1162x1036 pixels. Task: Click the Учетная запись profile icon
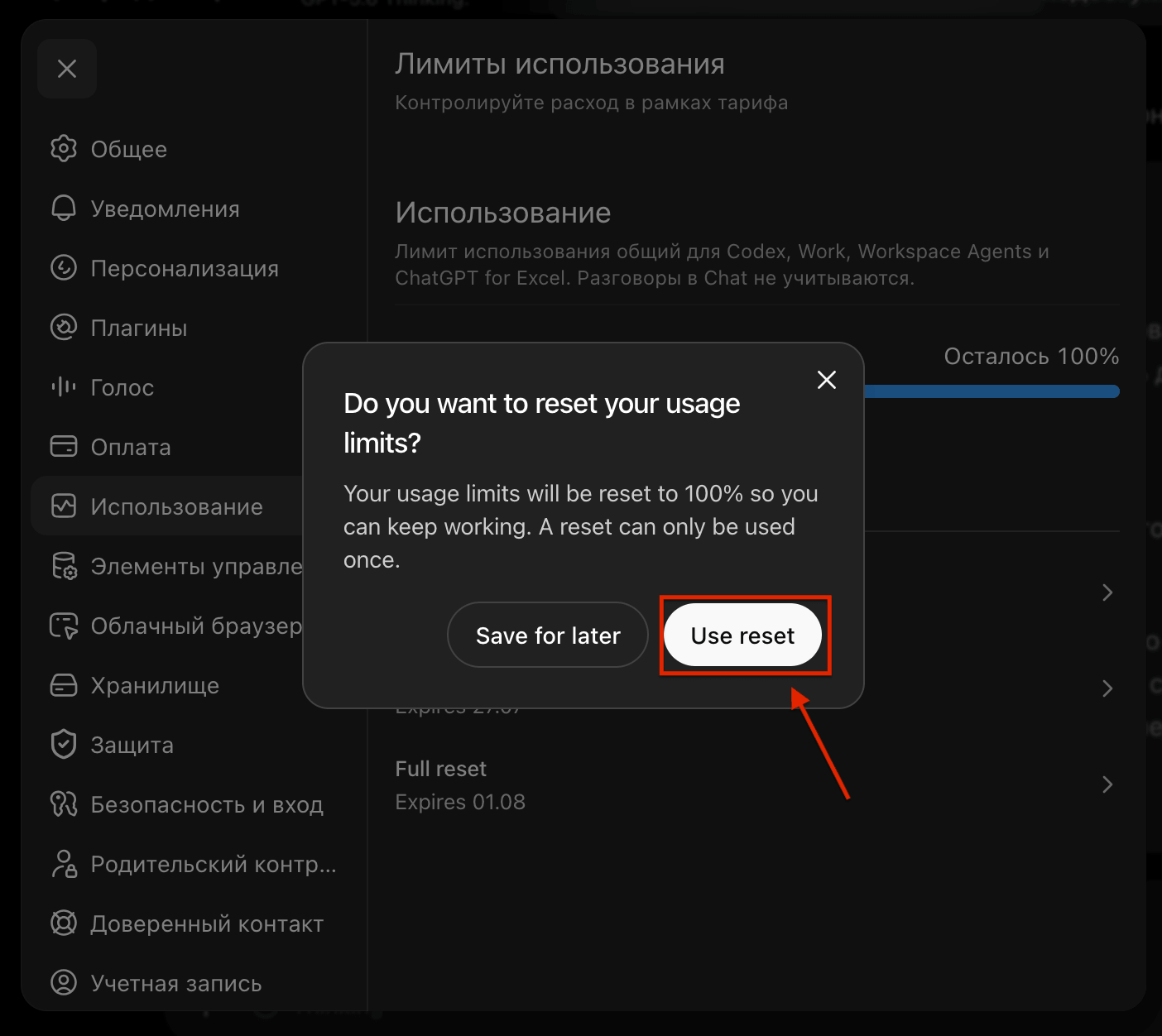pyautogui.click(x=64, y=983)
